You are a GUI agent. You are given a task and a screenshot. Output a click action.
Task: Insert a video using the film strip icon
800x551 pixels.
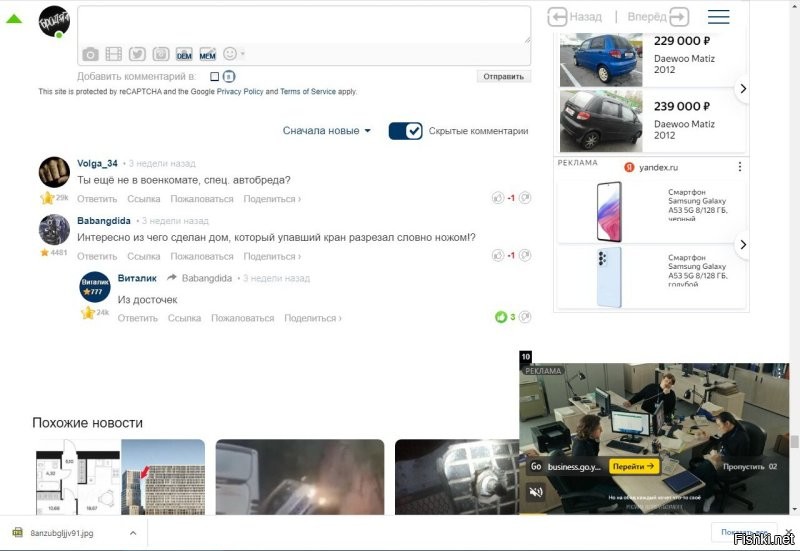coord(113,54)
